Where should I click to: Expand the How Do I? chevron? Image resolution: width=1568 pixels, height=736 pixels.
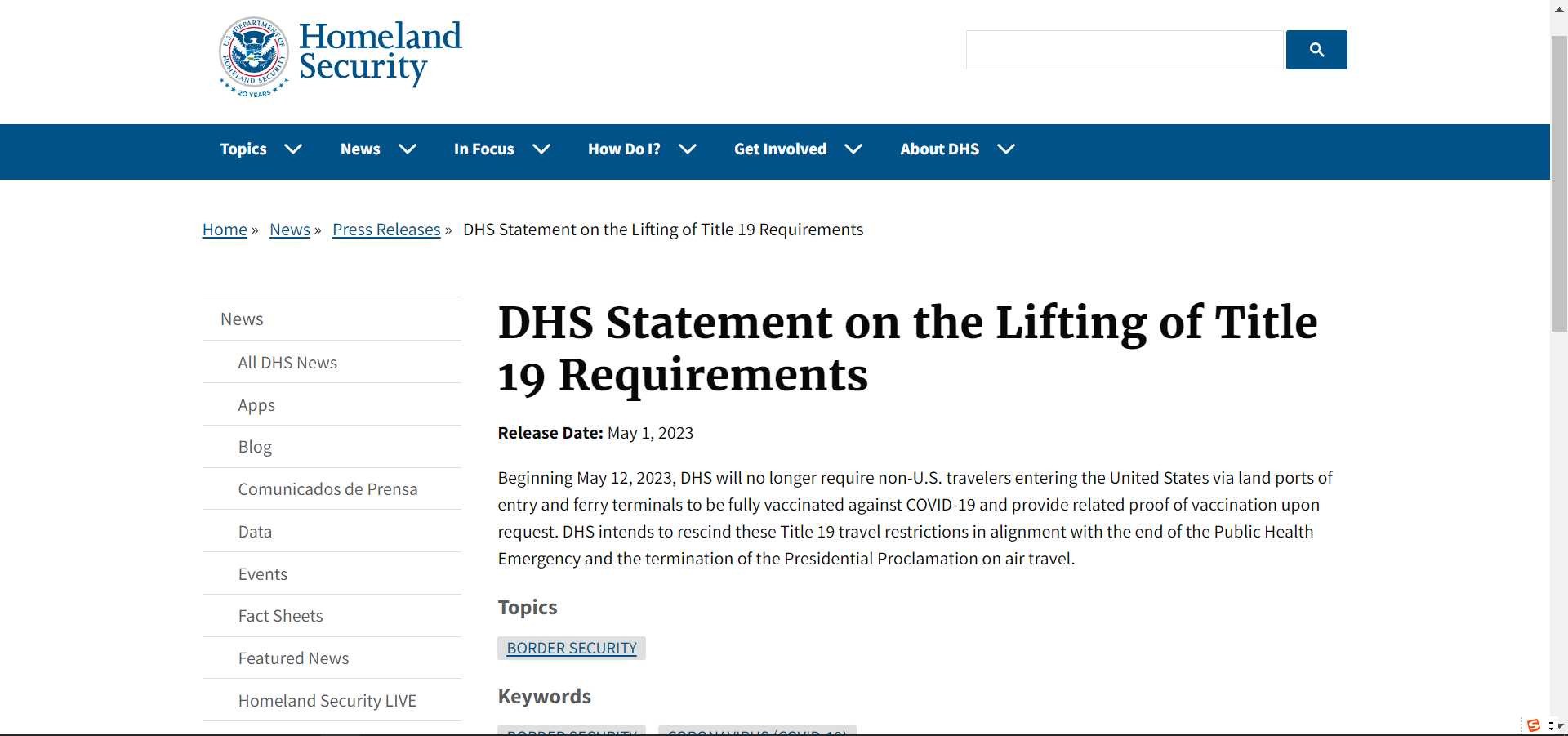tap(688, 149)
